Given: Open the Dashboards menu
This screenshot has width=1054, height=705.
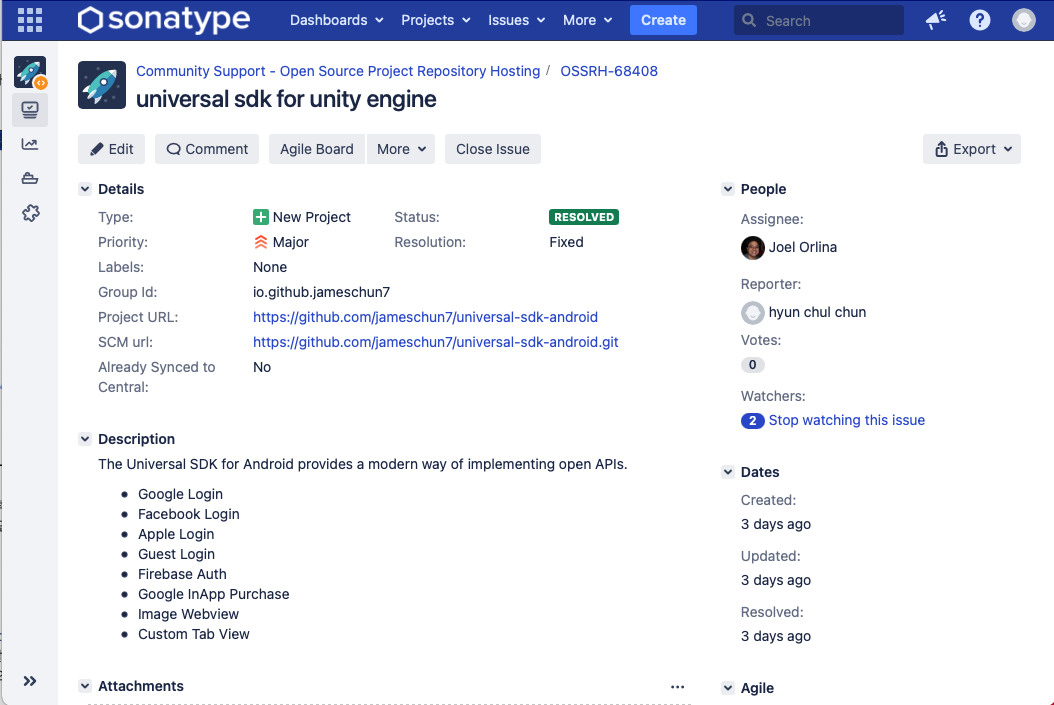Looking at the screenshot, I should 337,20.
